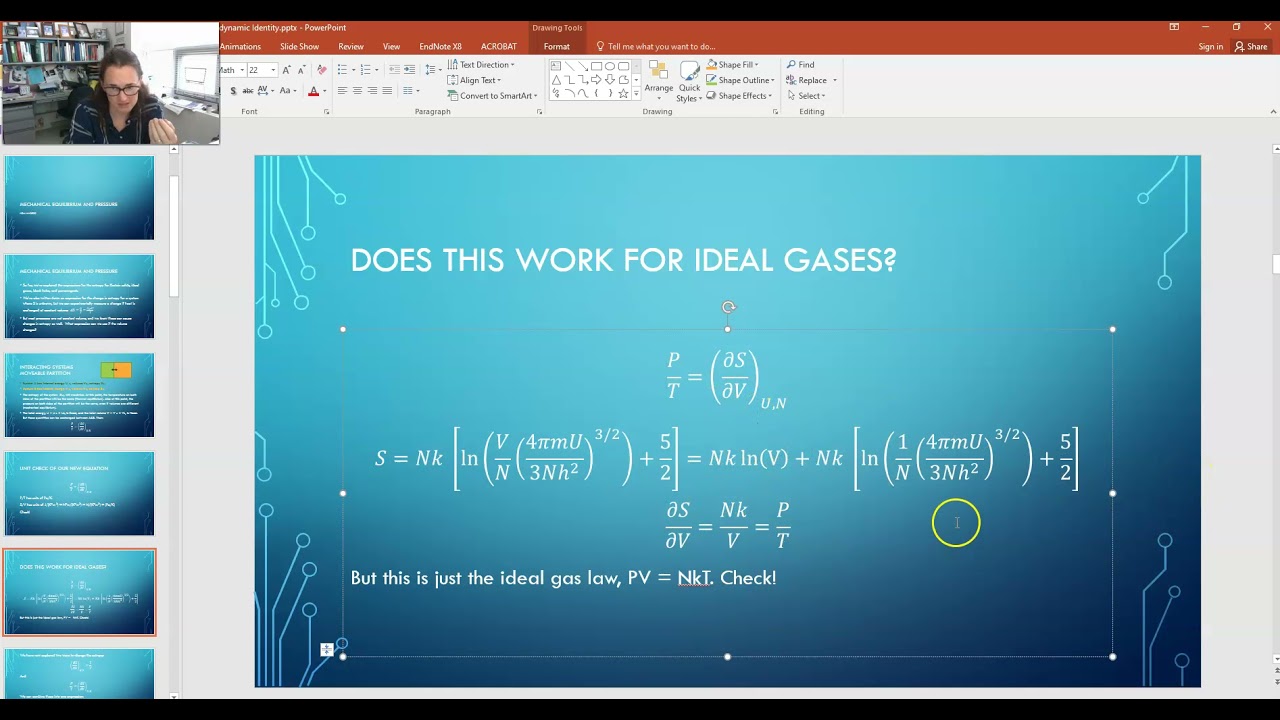
Task: Open the Convert to SmartArt dropdown
Action: click(492, 96)
